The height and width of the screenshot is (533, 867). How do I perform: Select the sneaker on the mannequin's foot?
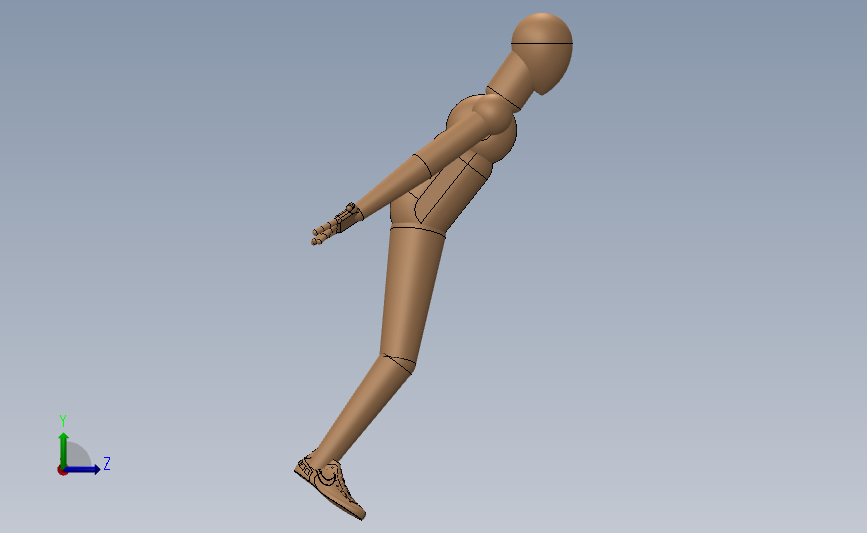tap(330, 485)
